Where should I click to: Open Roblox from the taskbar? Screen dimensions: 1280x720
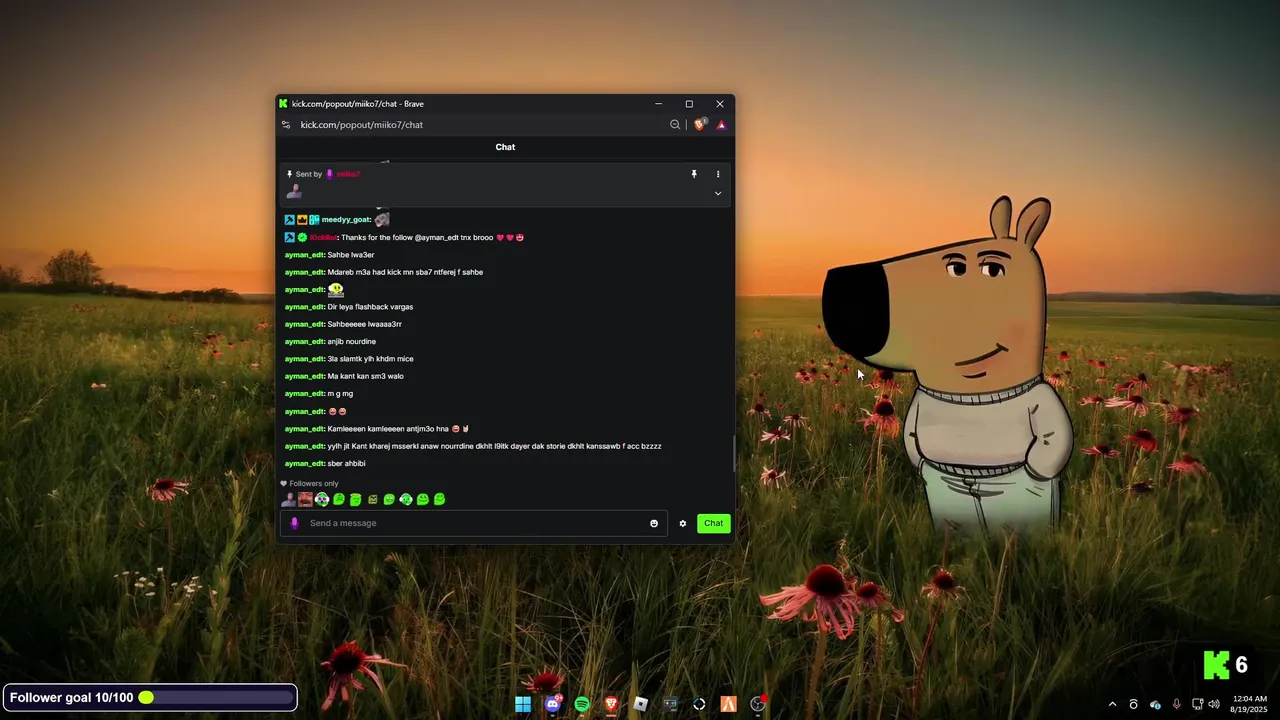pyautogui.click(x=641, y=704)
